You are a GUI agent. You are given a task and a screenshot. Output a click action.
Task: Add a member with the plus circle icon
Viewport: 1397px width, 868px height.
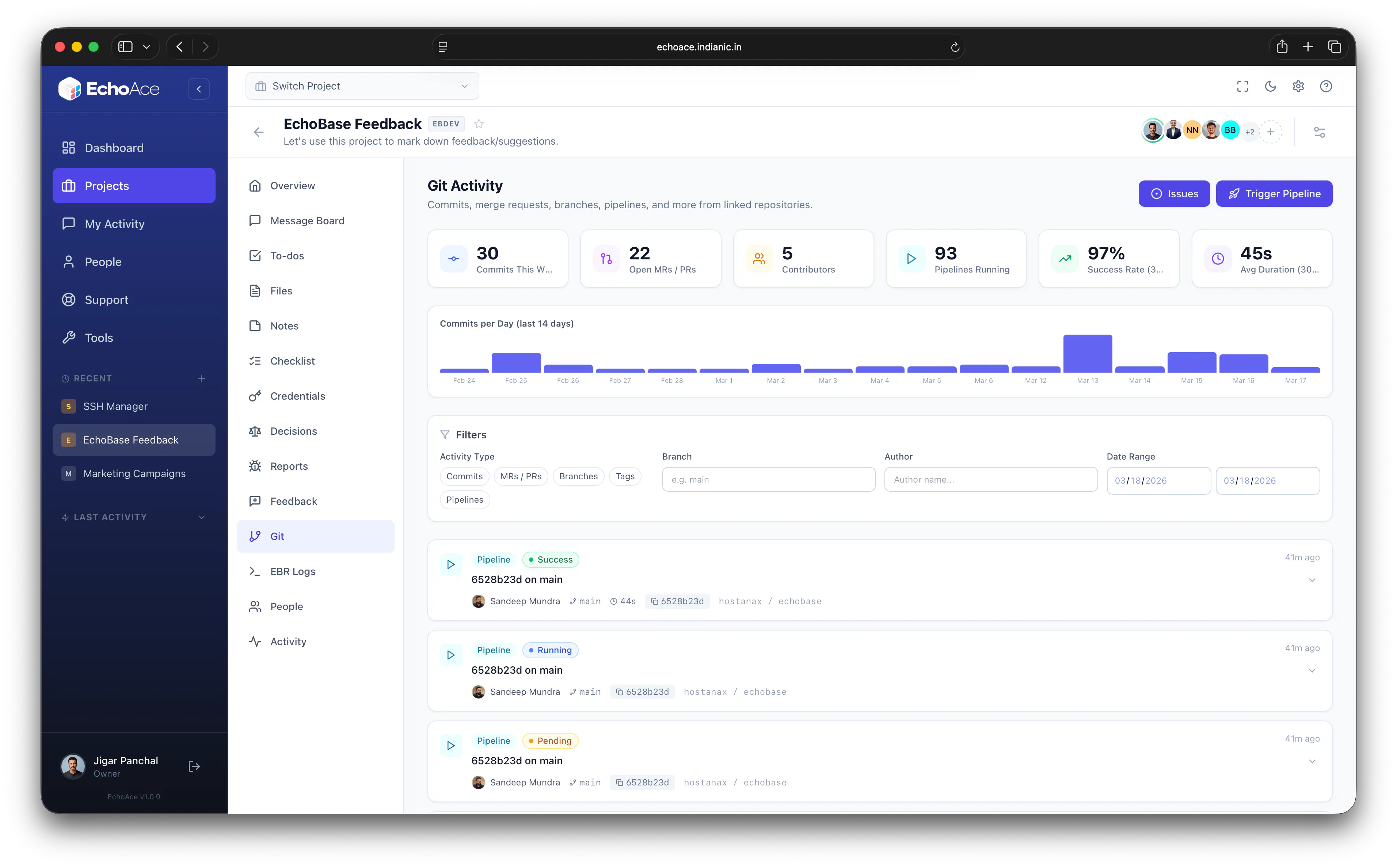pyautogui.click(x=1270, y=132)
